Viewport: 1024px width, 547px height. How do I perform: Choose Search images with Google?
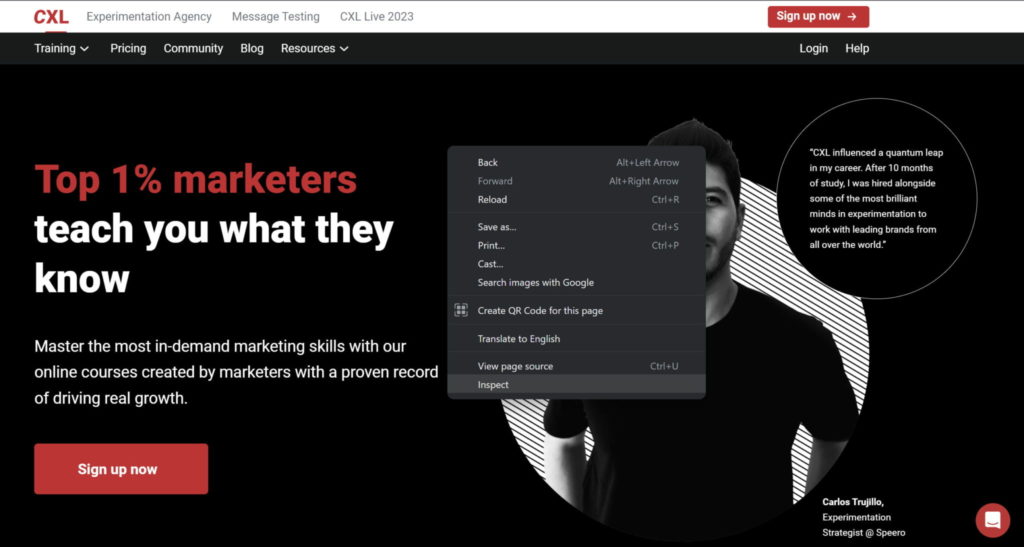[x=576, y=283]
